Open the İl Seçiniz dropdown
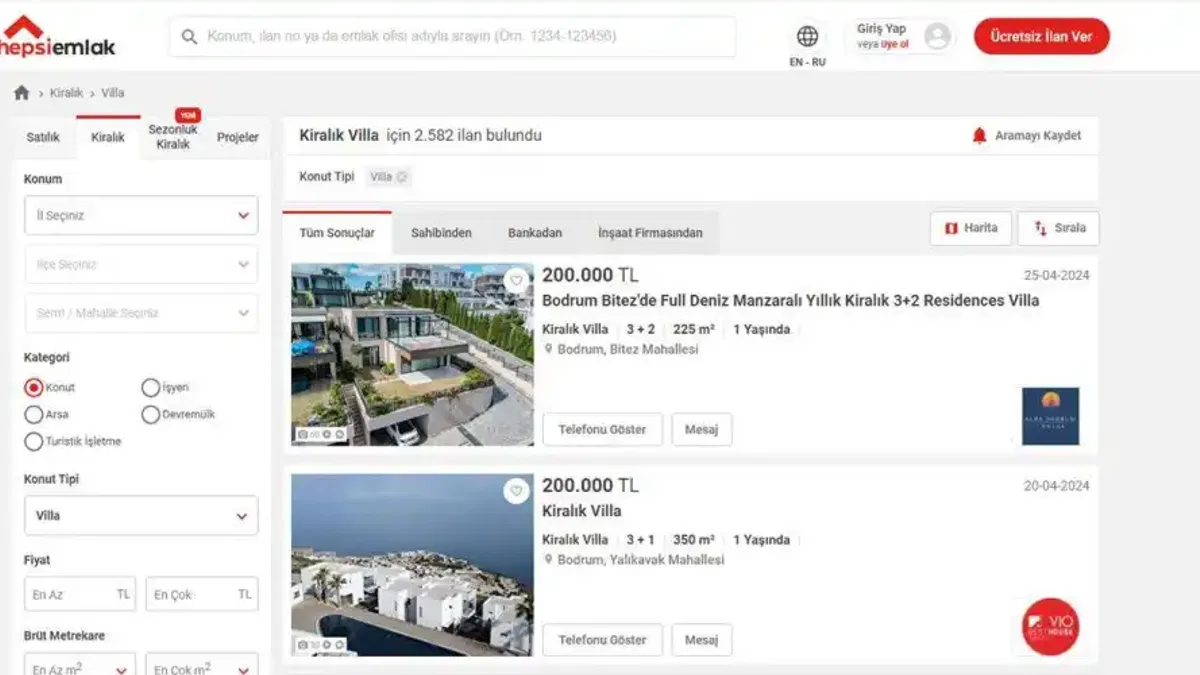 [141, 215]
